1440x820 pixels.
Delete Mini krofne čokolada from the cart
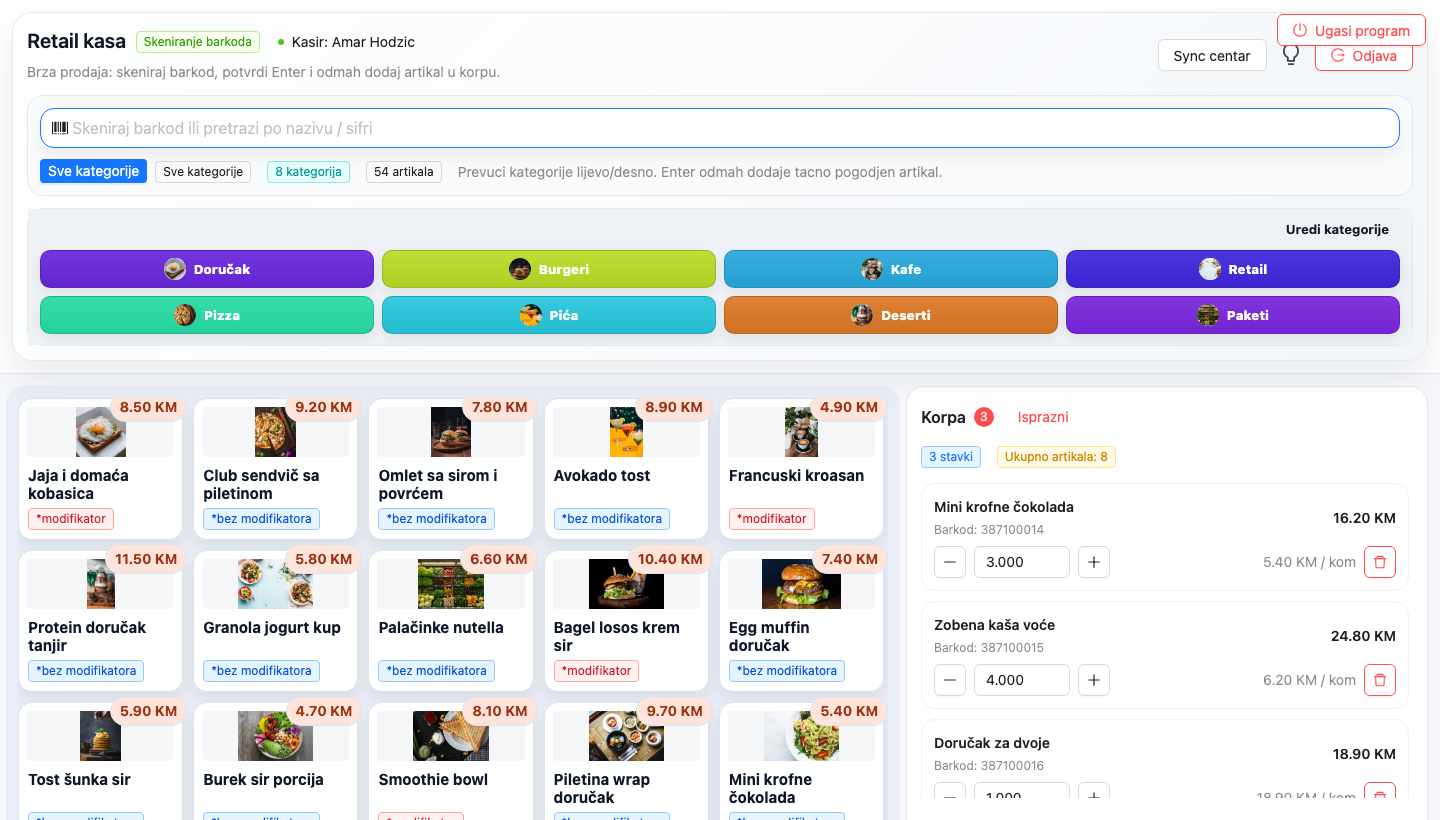pyautogui.click(x=1380, y=562)
